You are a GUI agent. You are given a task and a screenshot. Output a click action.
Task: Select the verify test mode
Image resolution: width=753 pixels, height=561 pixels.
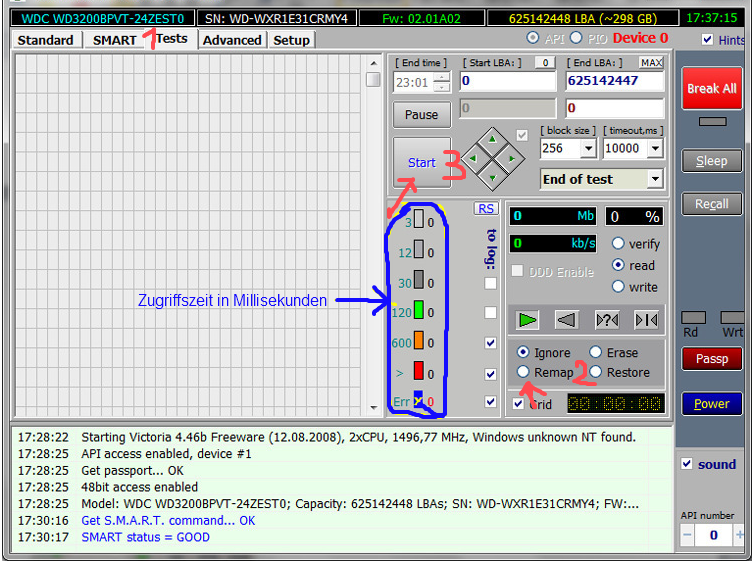point(618,244)
